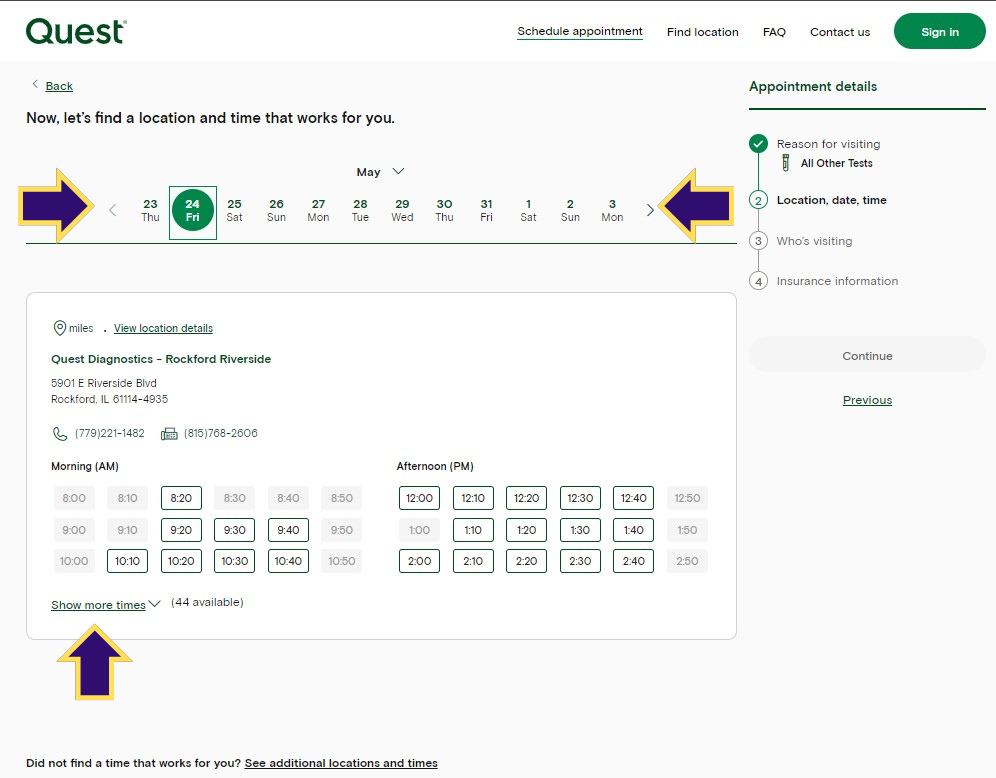Advance dates with right chevron arrow
The height and width of the screenshot is (778, 996).
pos(650,210)
